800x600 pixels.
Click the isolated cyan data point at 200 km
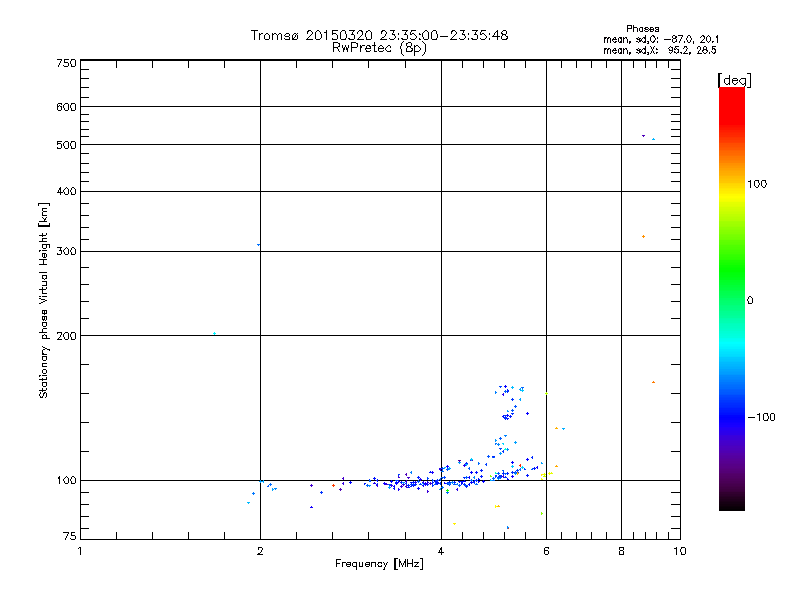[214, 334]
